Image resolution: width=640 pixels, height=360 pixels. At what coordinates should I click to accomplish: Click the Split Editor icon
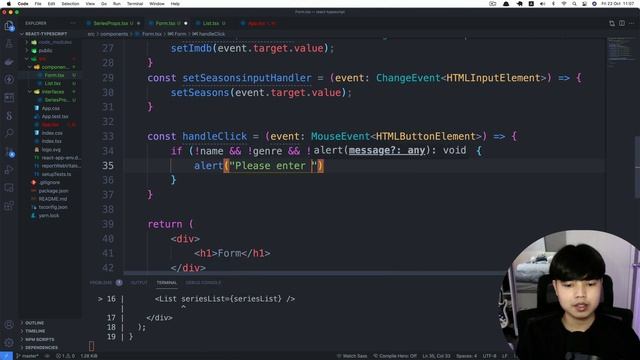[x=622, y=23]
